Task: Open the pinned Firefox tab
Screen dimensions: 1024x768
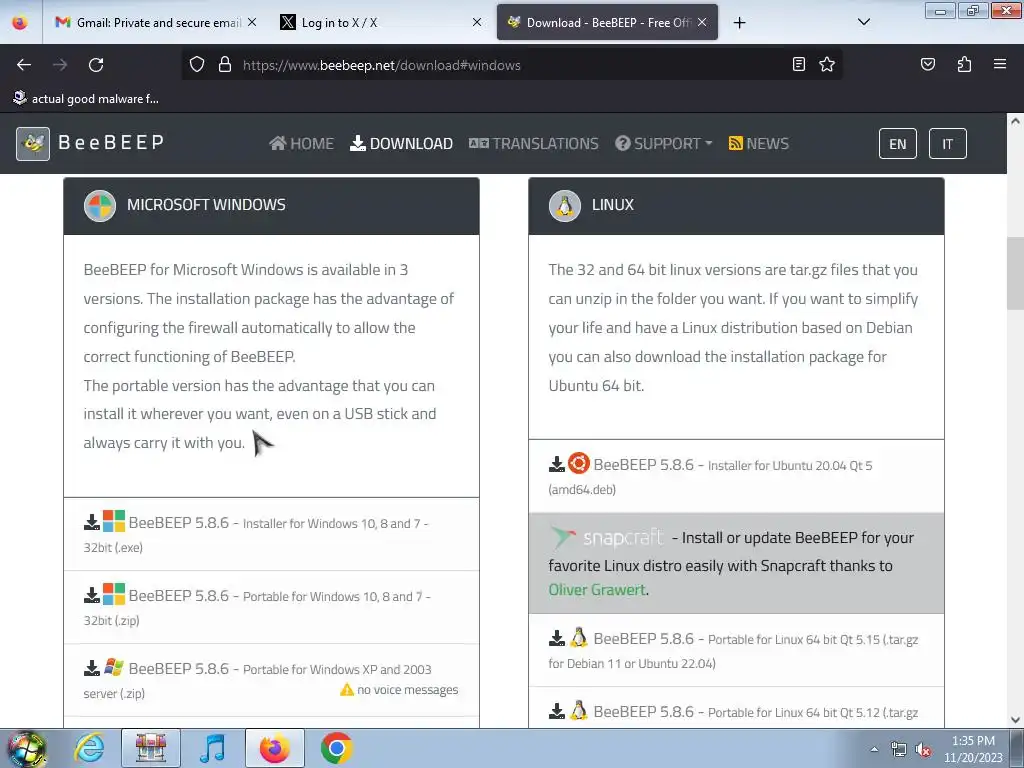Action: pos(20,22)
